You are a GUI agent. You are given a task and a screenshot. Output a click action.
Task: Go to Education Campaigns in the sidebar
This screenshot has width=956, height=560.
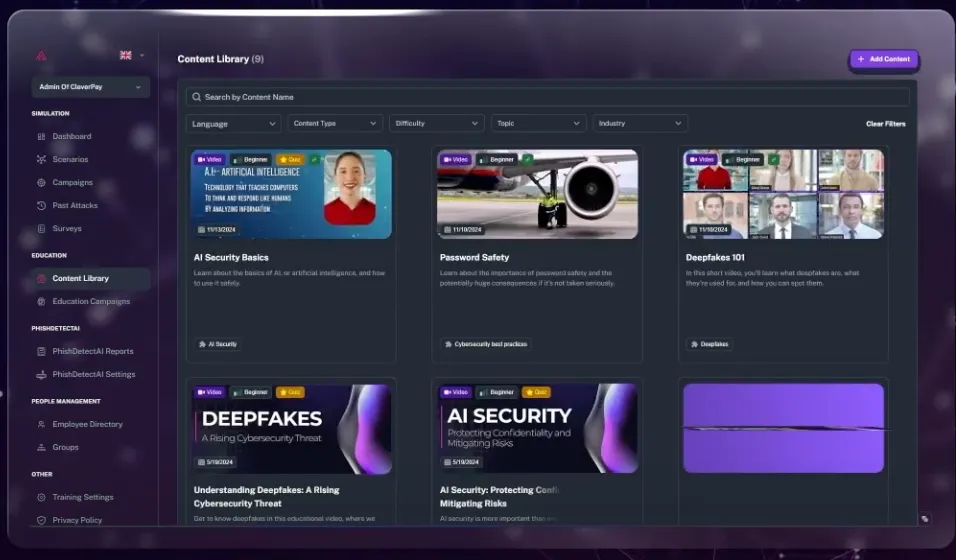[x=91, y=301]
